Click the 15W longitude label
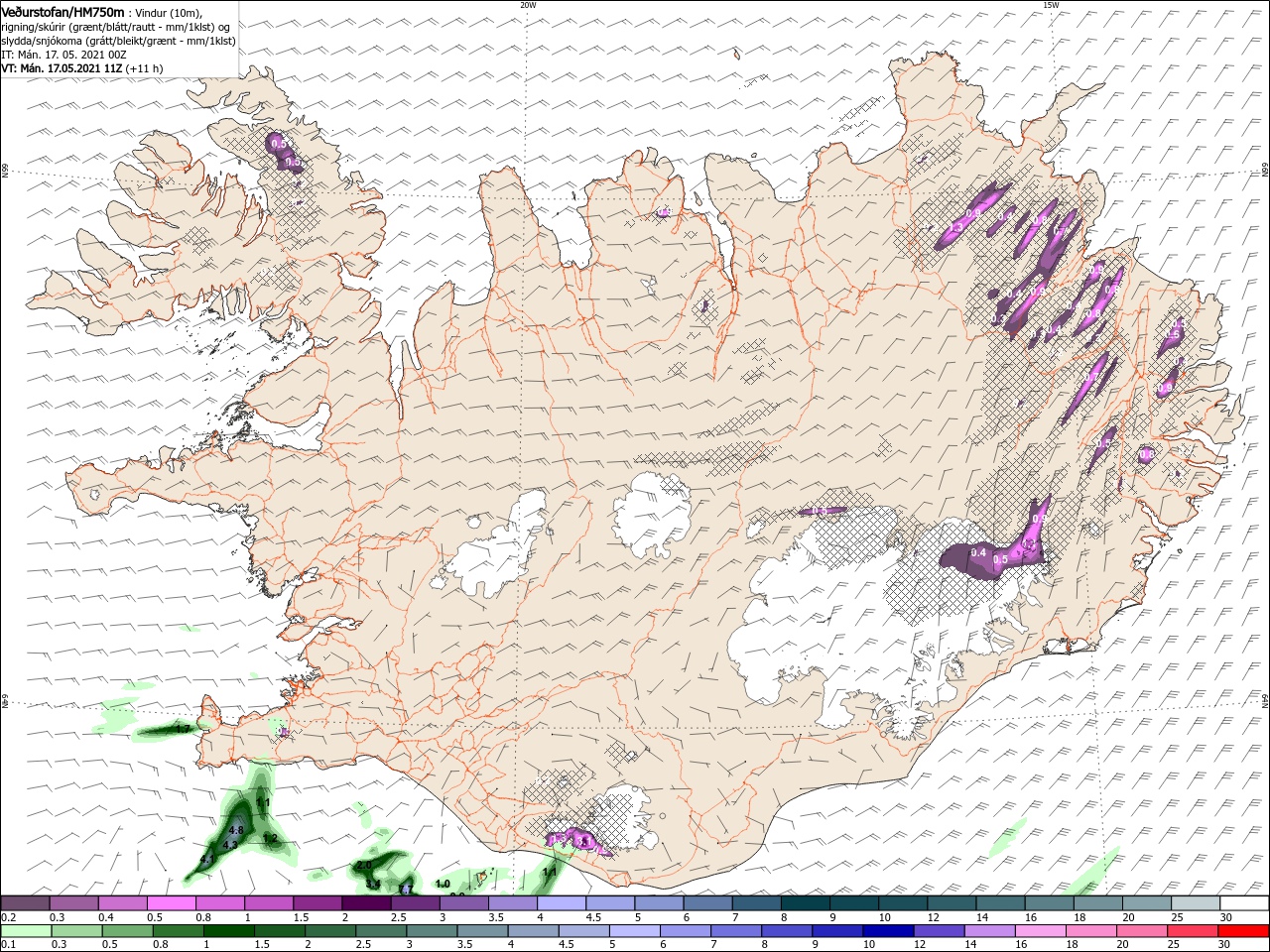Image resolution: width=1270 pixels, height=952 pixels. click(x=1050, y=5)
